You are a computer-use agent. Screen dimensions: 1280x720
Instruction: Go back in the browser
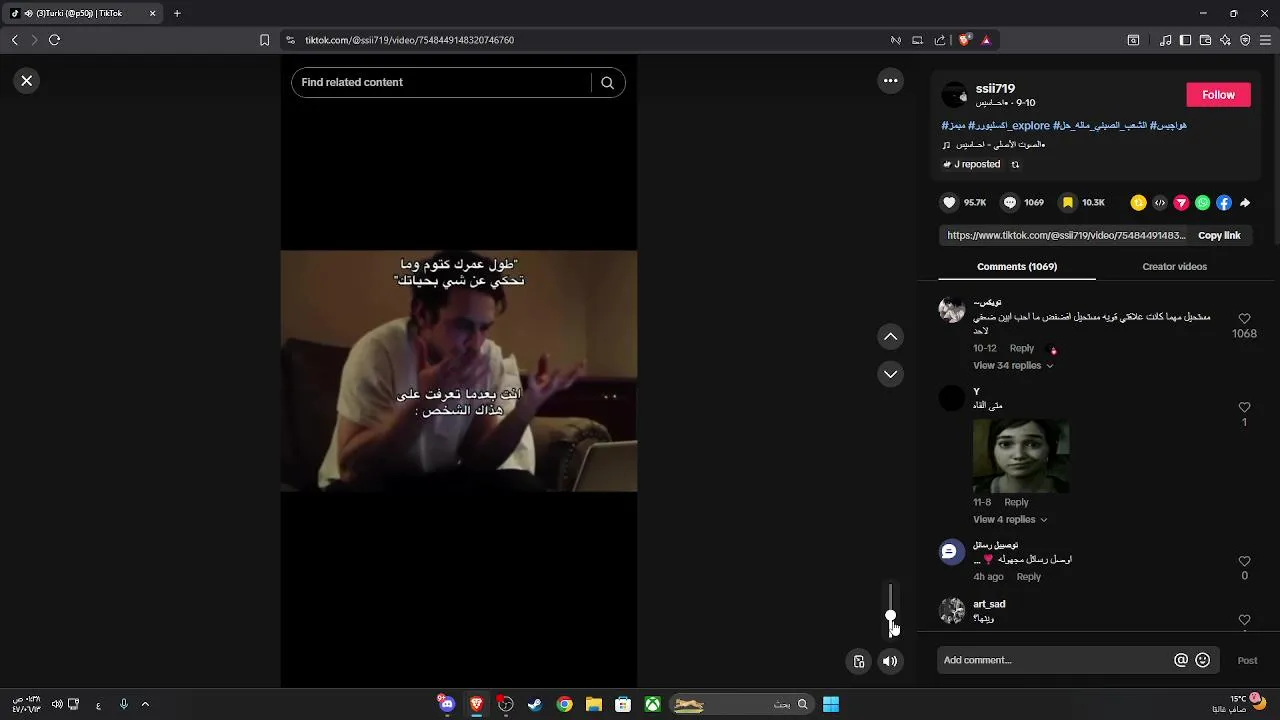[14, 40]
